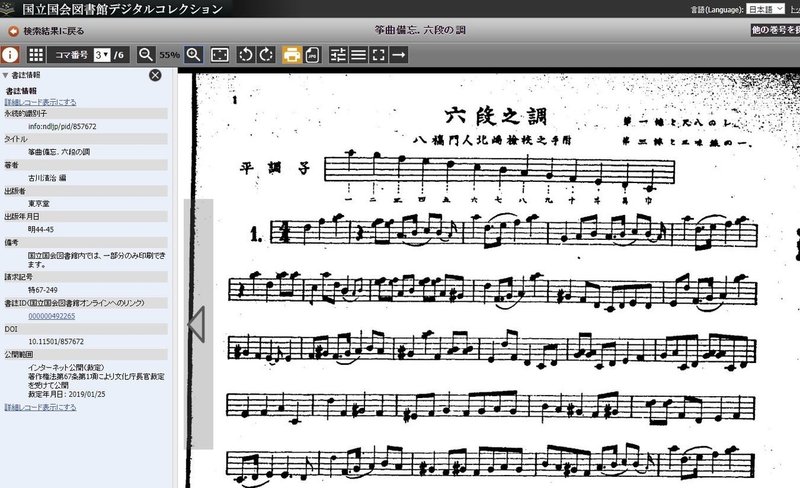Zoom in the page image
The width and height of the screenshot is (800, 488).
pyautogui.click(x=193, y=55)
